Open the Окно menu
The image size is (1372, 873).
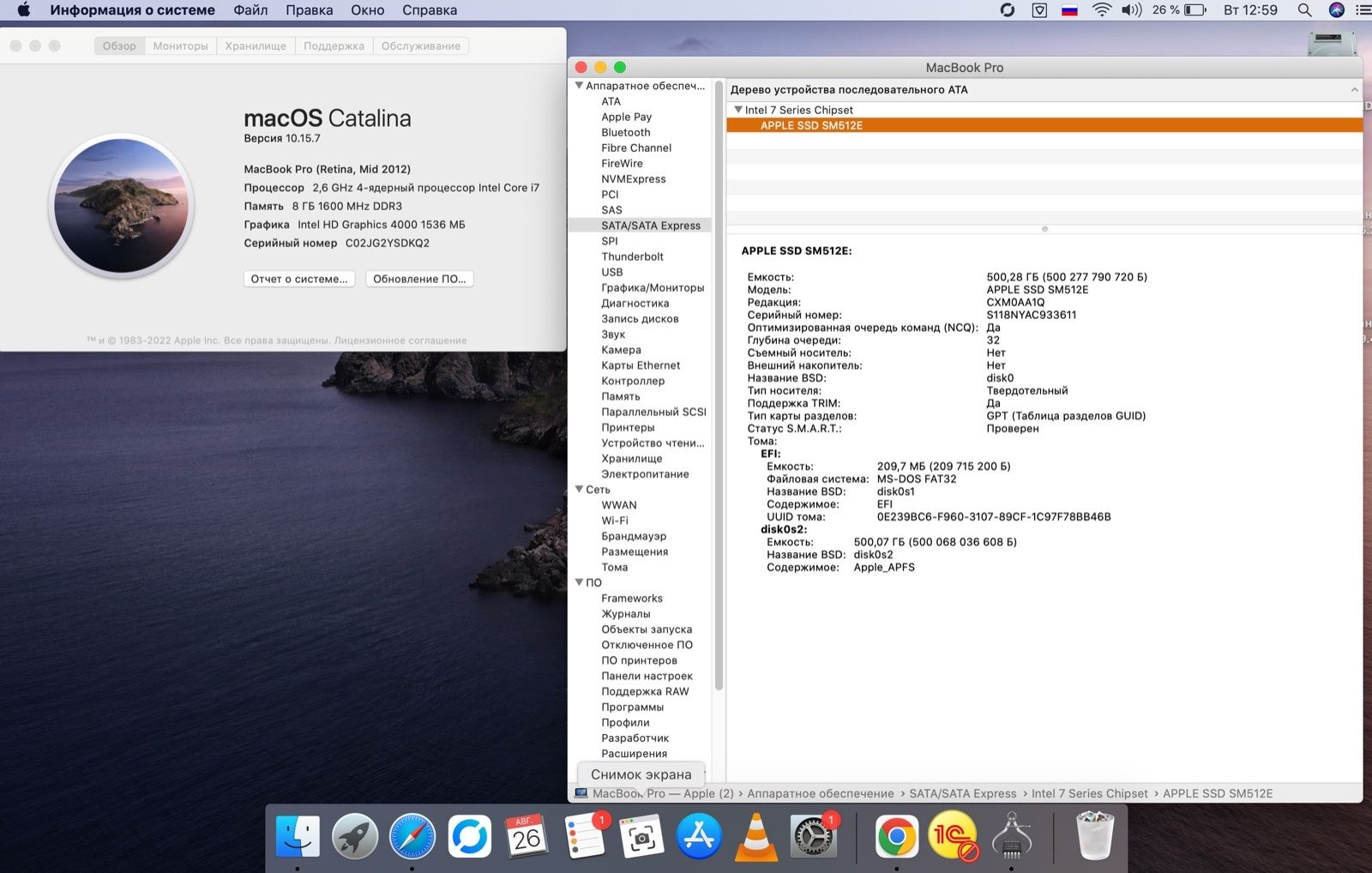[x=367, y=10]
